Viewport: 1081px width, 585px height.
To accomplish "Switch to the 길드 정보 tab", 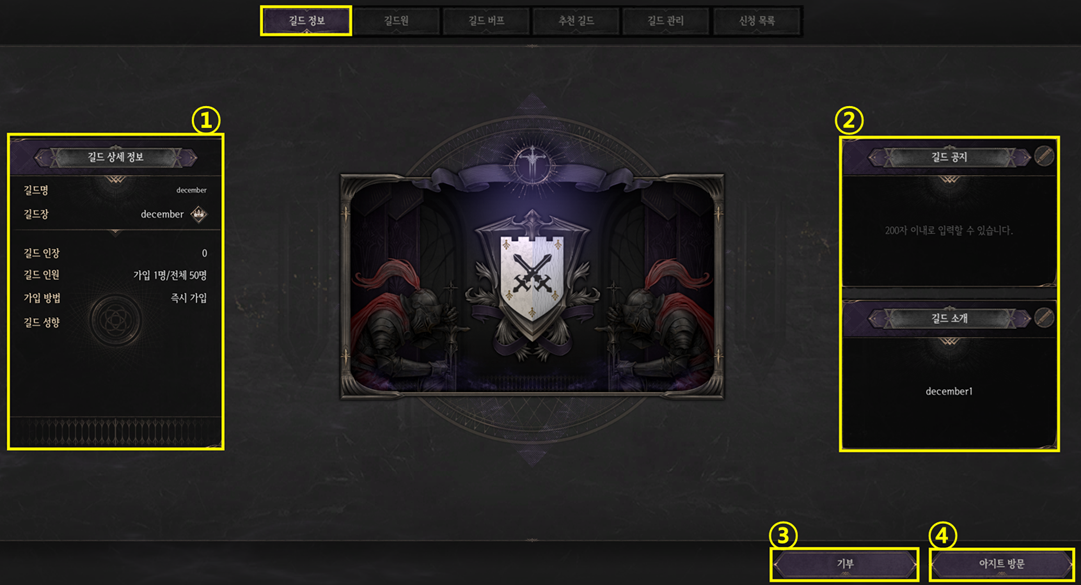I will (306, 21).
